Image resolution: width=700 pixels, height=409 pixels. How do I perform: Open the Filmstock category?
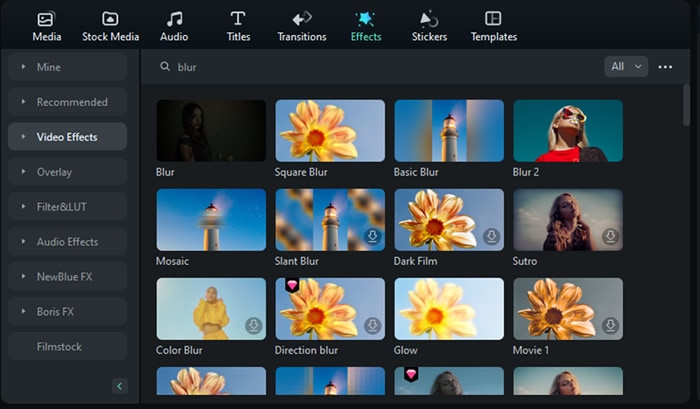(x=67, y=346)
